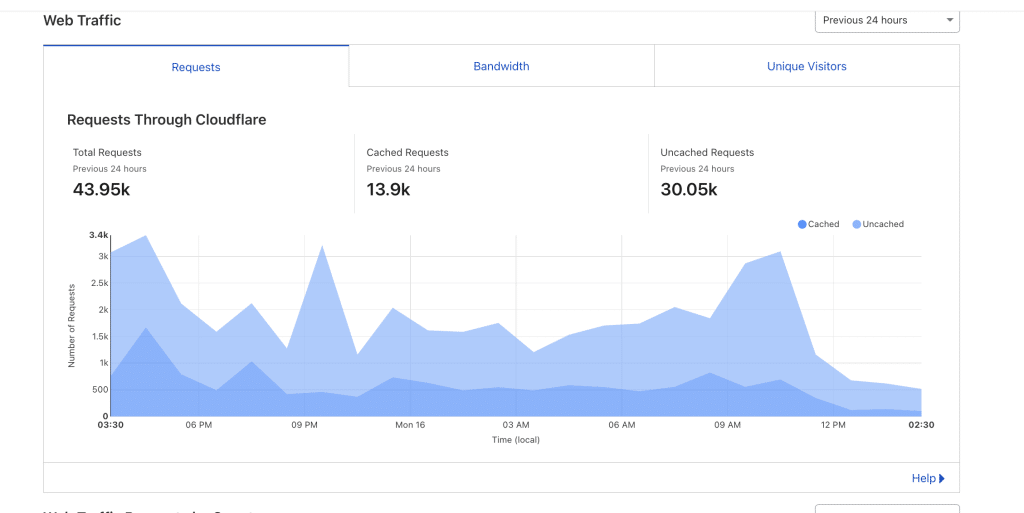This screenshot has height=513, width=1024.
Task: Click the Uncached Requests 30.05k figure
Action: (689, 189)
